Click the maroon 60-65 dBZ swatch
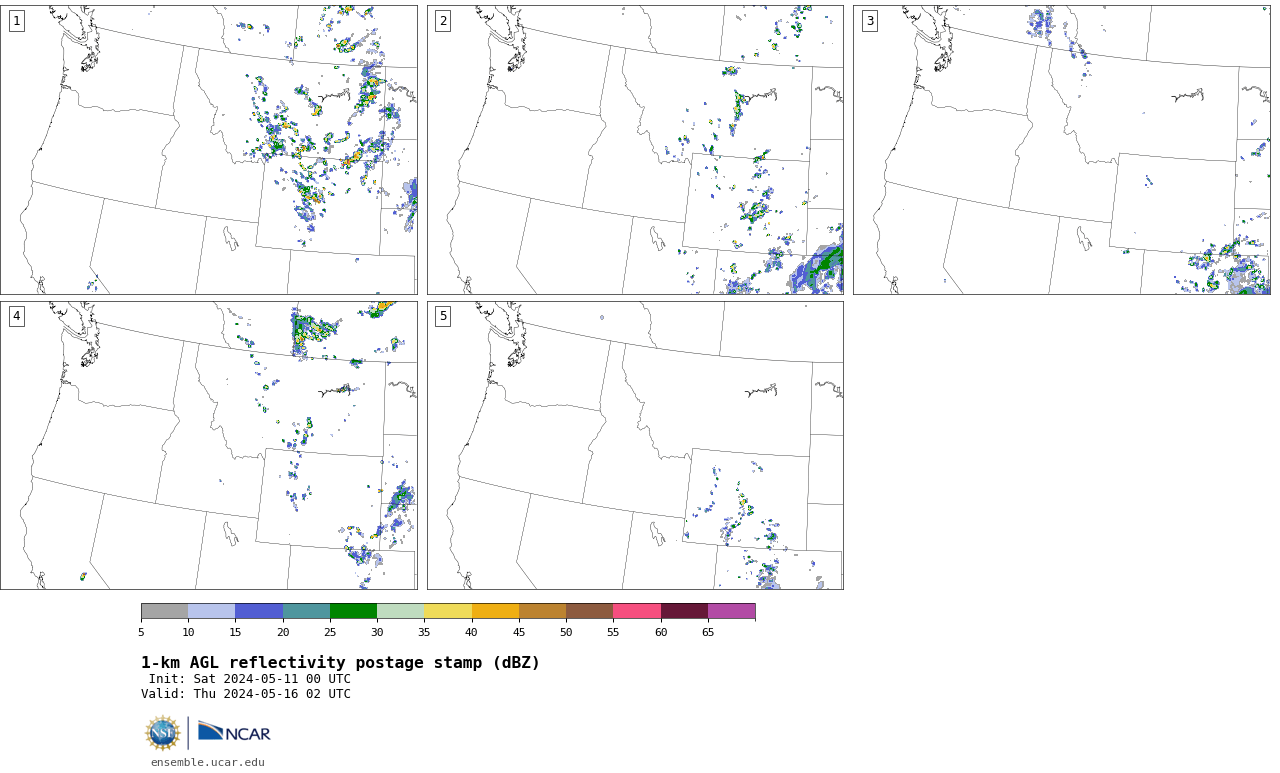This screenshot has height=773, width=1280. pos(684,611)
